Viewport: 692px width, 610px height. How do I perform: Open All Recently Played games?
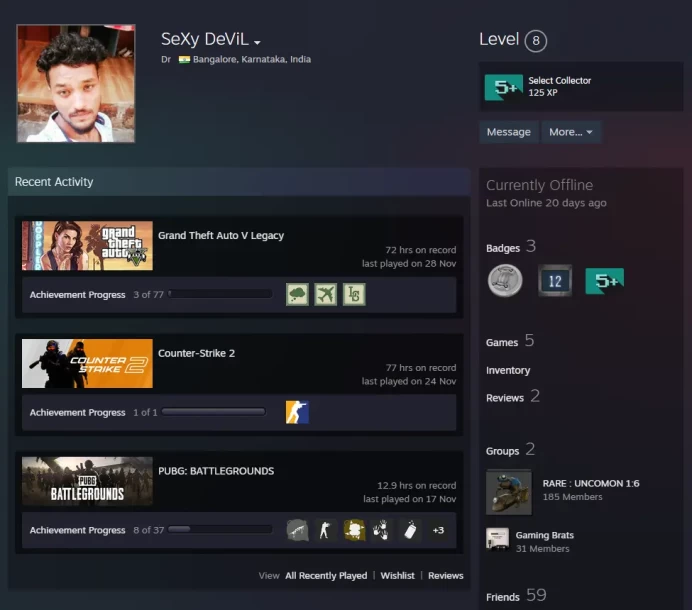(x=326, y=576)
